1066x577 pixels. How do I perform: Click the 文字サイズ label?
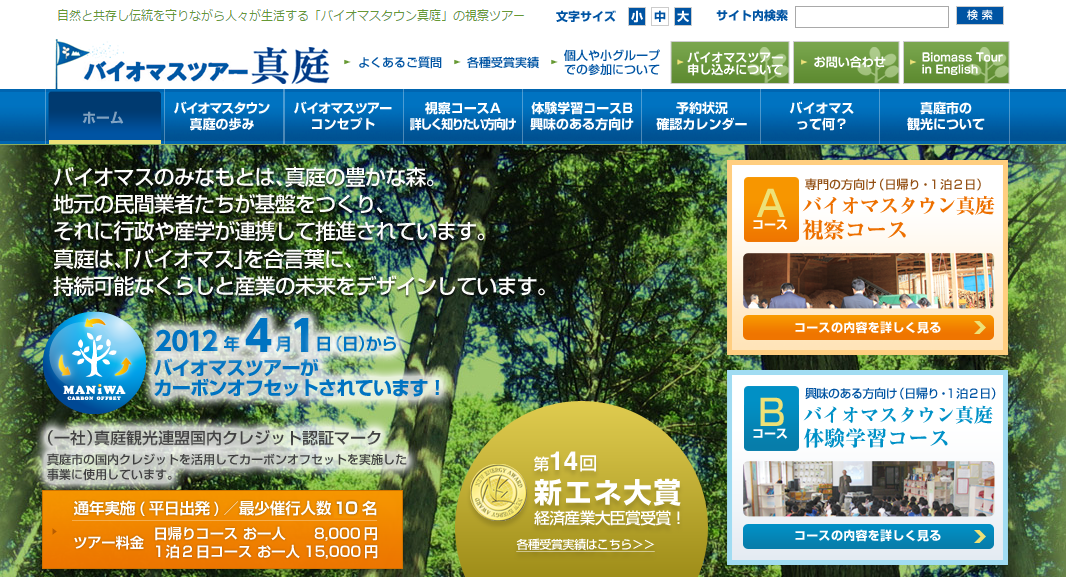pyautogui.click(x=585, y=16)
